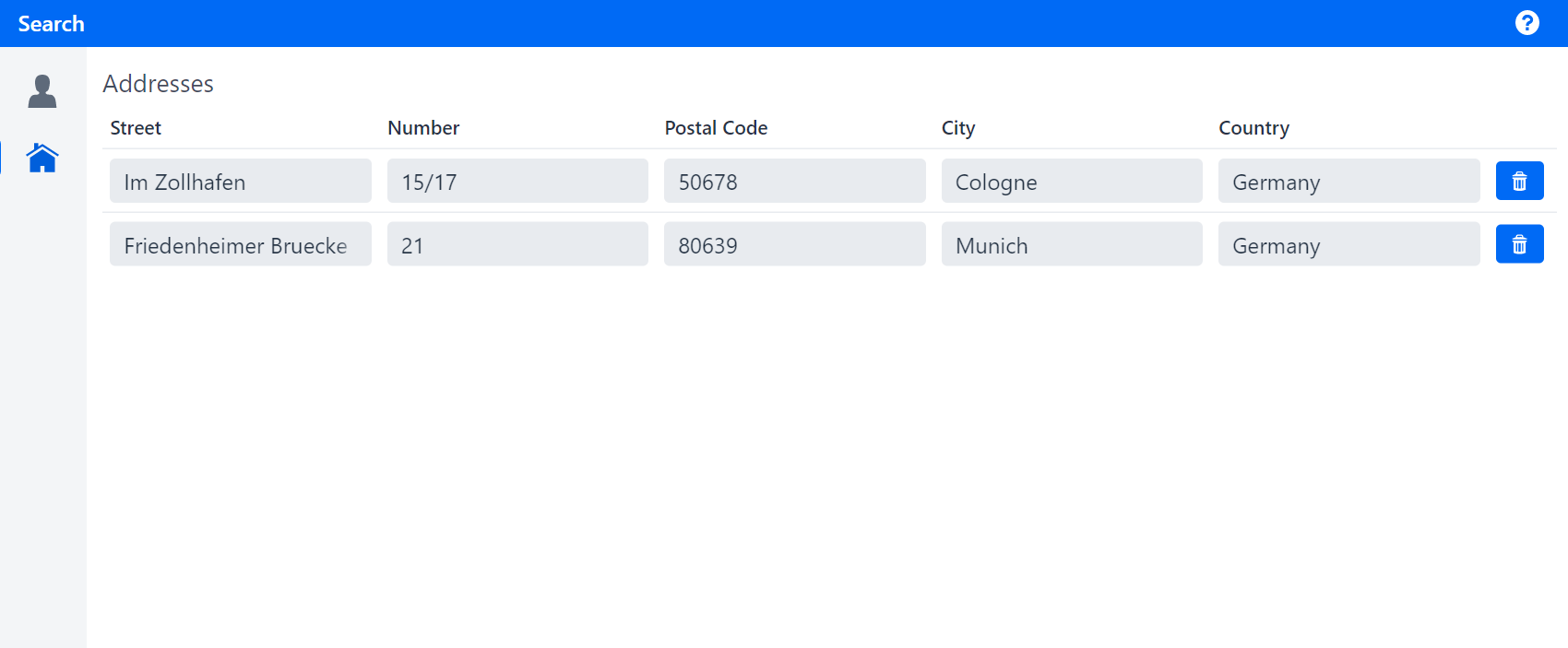1568x648 pixels.
Task: Click the Cologne city field
Action: pyautogui.click(x=1071, y=181)
